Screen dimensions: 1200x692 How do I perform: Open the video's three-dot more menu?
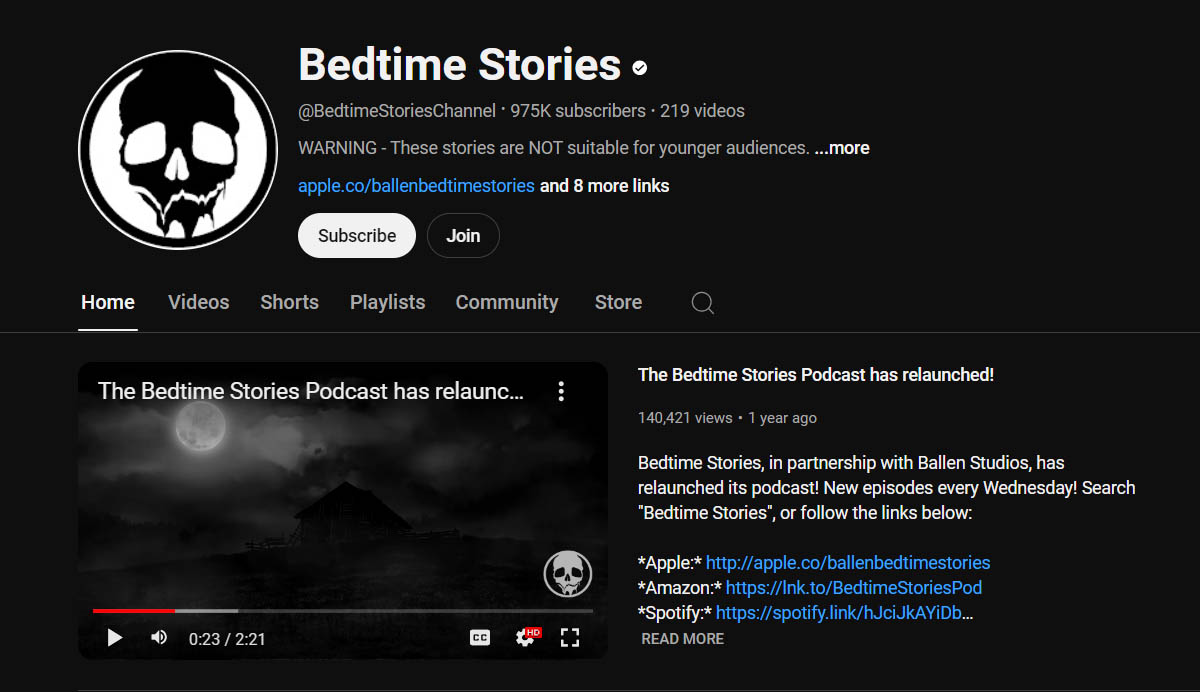coord(561,391)
